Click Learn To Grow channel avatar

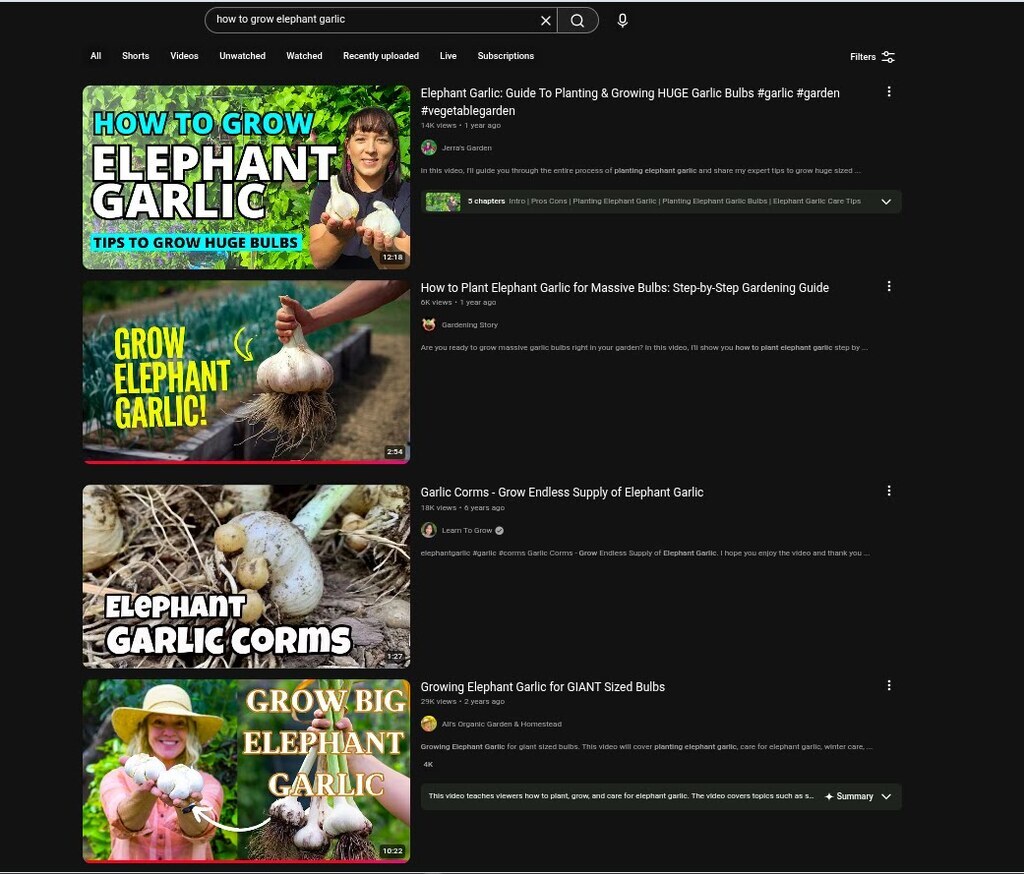point(429,530)
